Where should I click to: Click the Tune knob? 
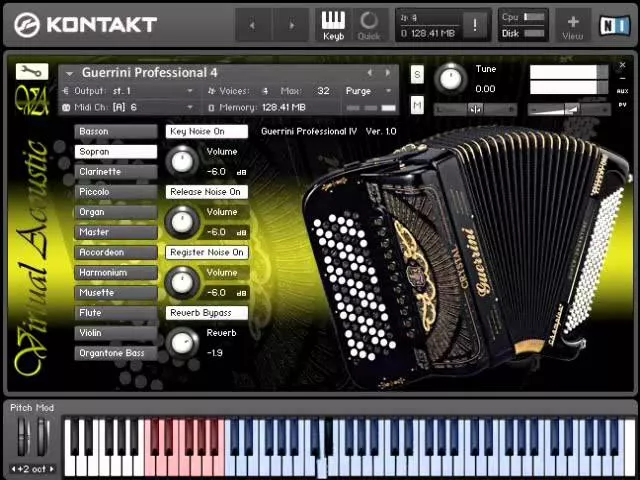coord(451,79)
